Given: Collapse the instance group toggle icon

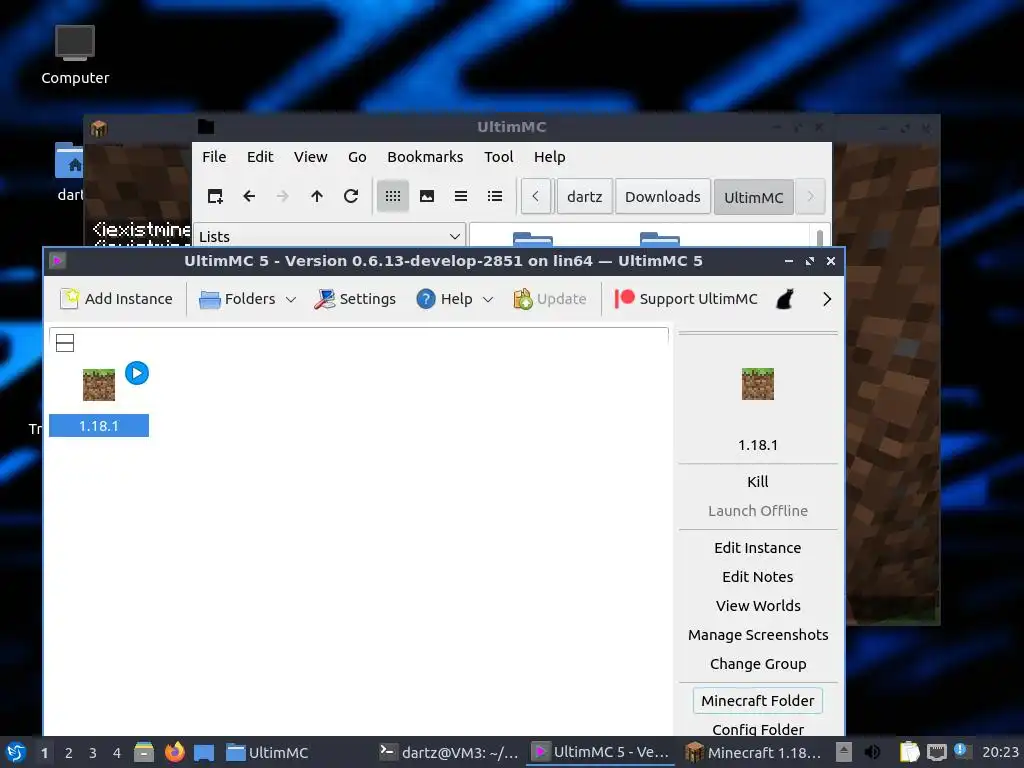Looking at the screenshot, I should (65, 343).
